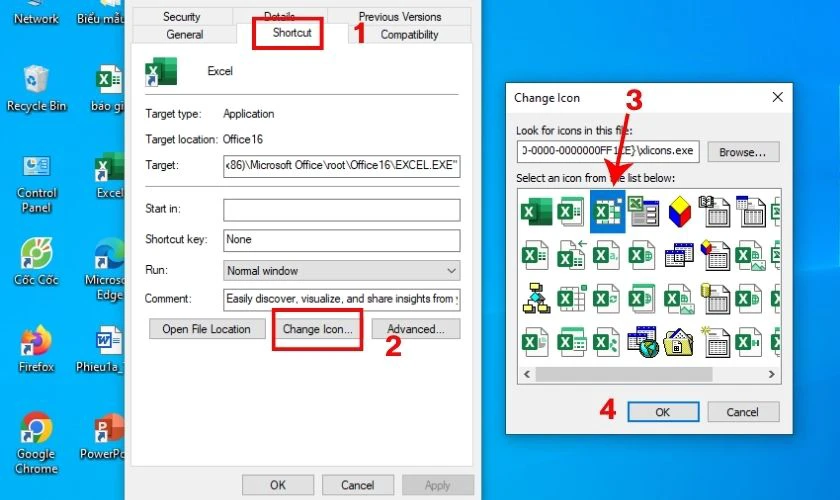The width and height of the screenshot is (840, 500).
Task: Click the icon list's right scroll arrow
Action: click(771, 374)
